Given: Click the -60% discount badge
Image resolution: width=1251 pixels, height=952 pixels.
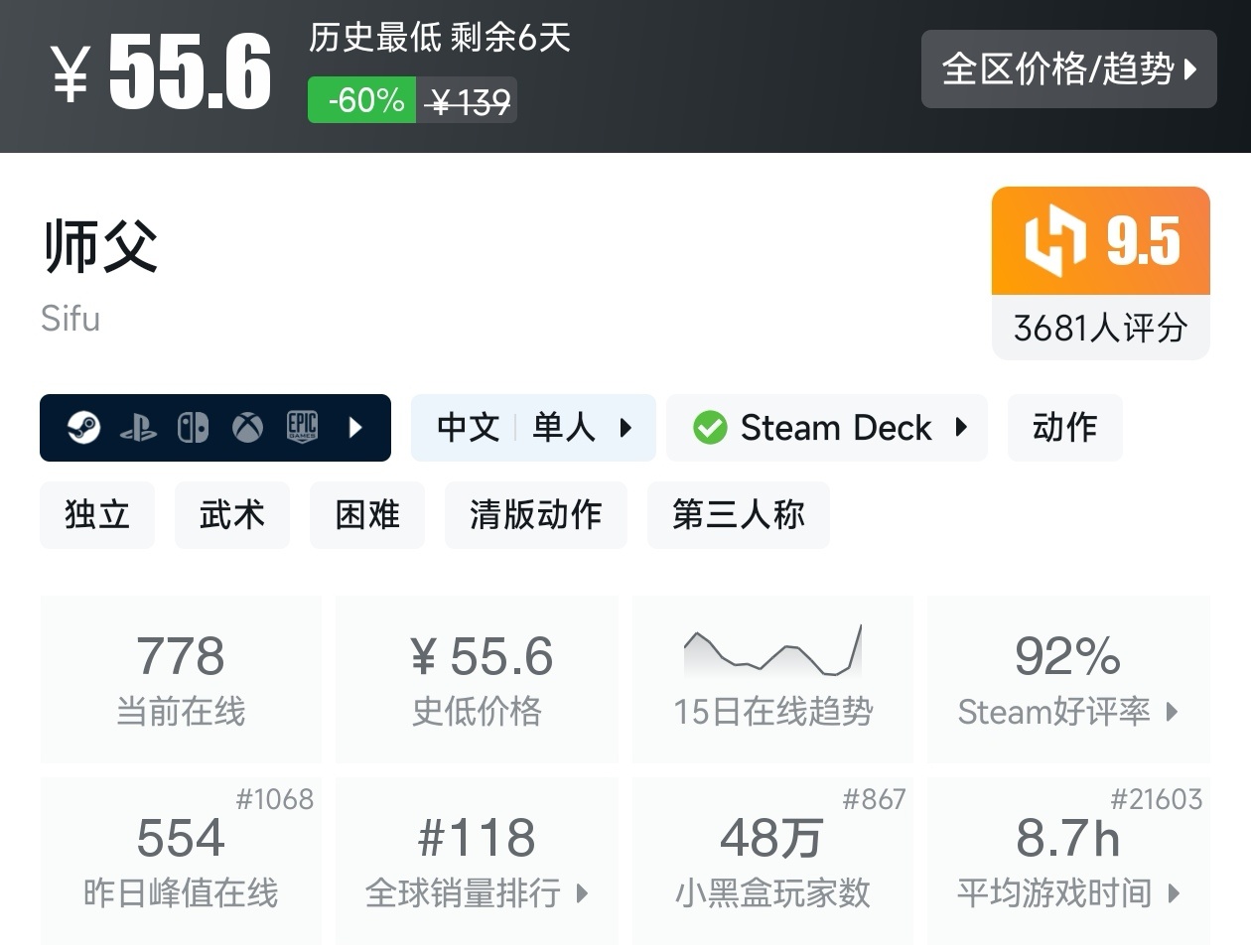Looking at the screenshot, I should (x=360, y=99).
